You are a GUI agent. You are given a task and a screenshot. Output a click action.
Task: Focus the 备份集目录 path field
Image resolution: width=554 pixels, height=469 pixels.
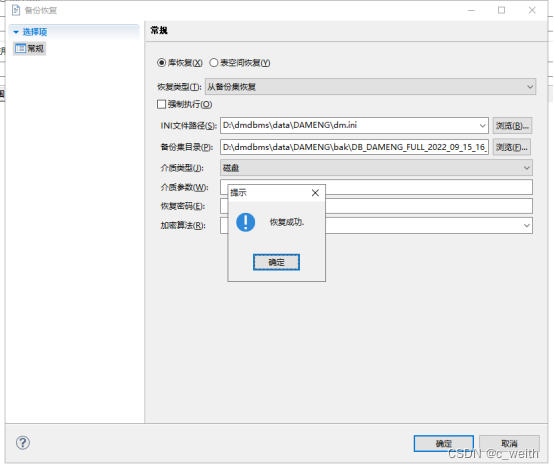pyautogui.click(x=354, y=147)
